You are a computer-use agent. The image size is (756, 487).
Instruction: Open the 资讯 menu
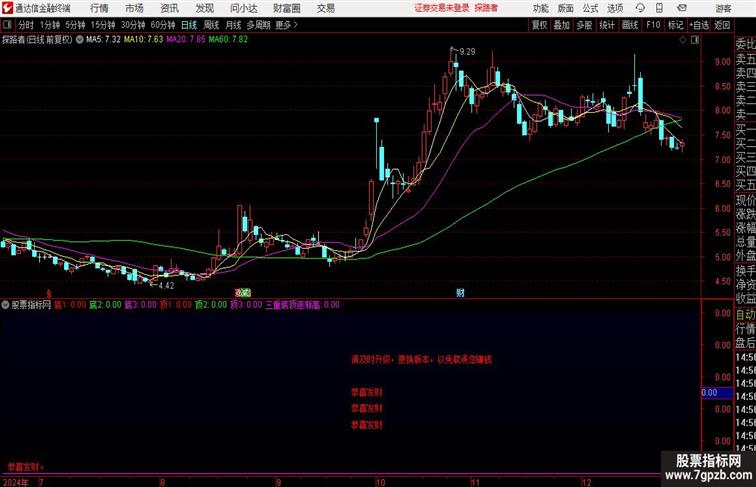point(170,8)
